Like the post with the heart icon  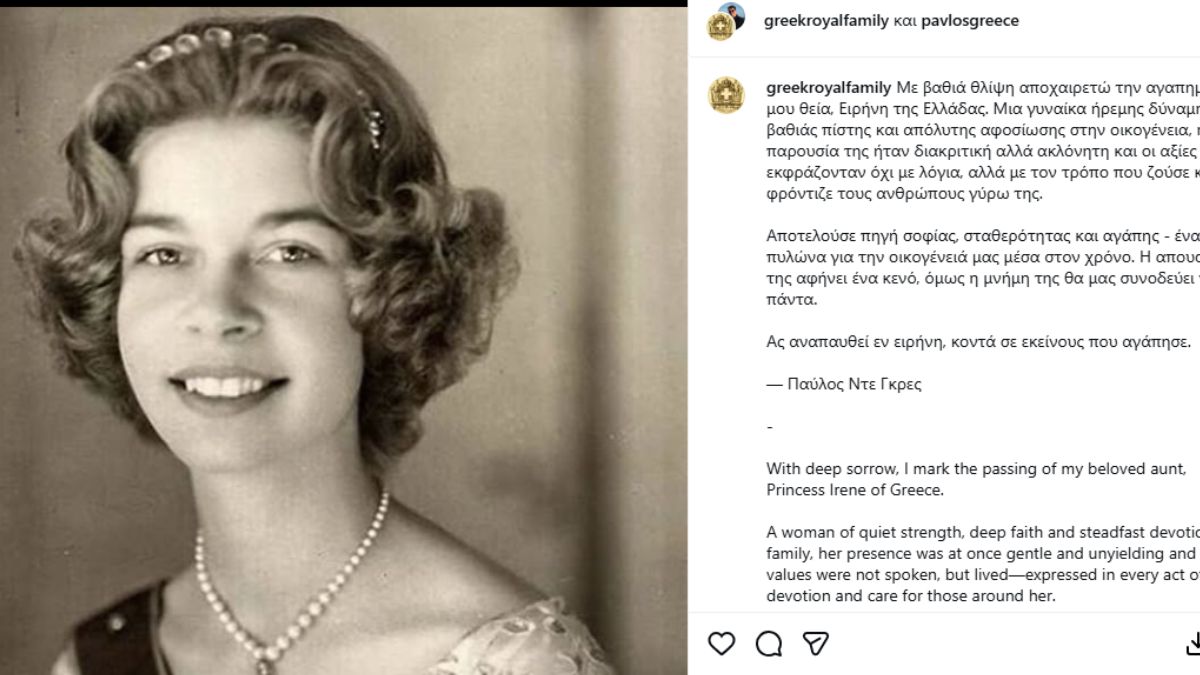pyautogui.click(x=721, y=643)
